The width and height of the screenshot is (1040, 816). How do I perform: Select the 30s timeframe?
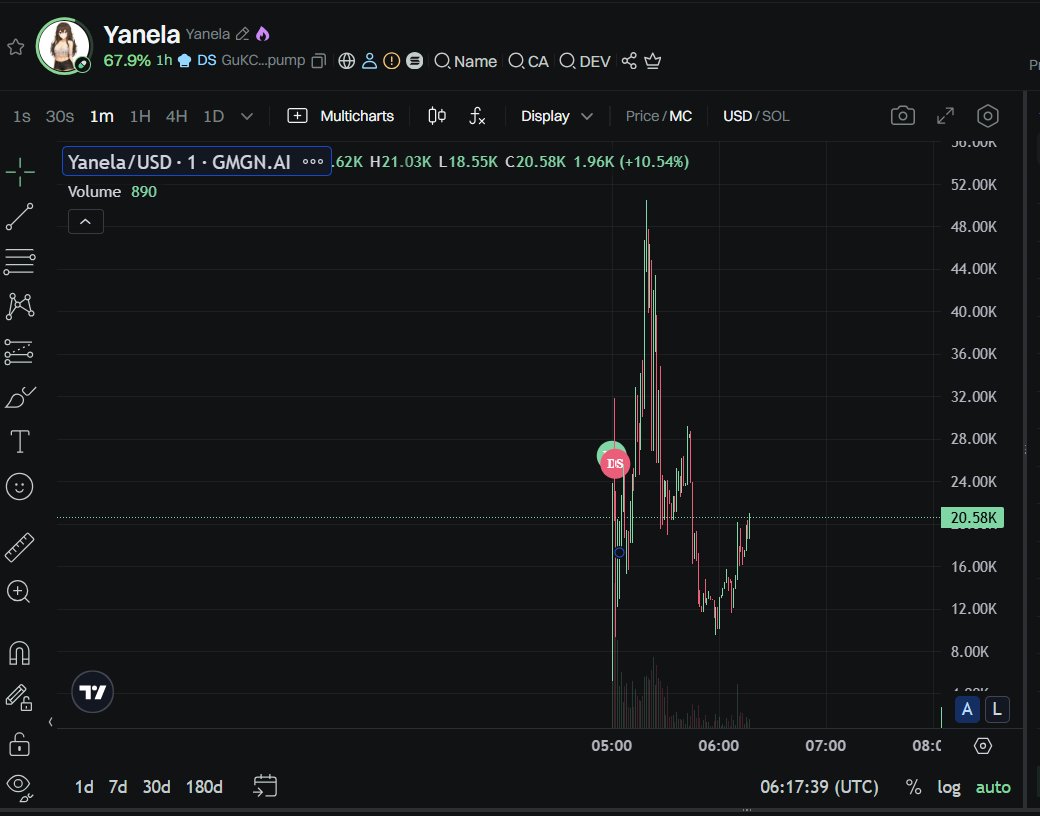60,116
